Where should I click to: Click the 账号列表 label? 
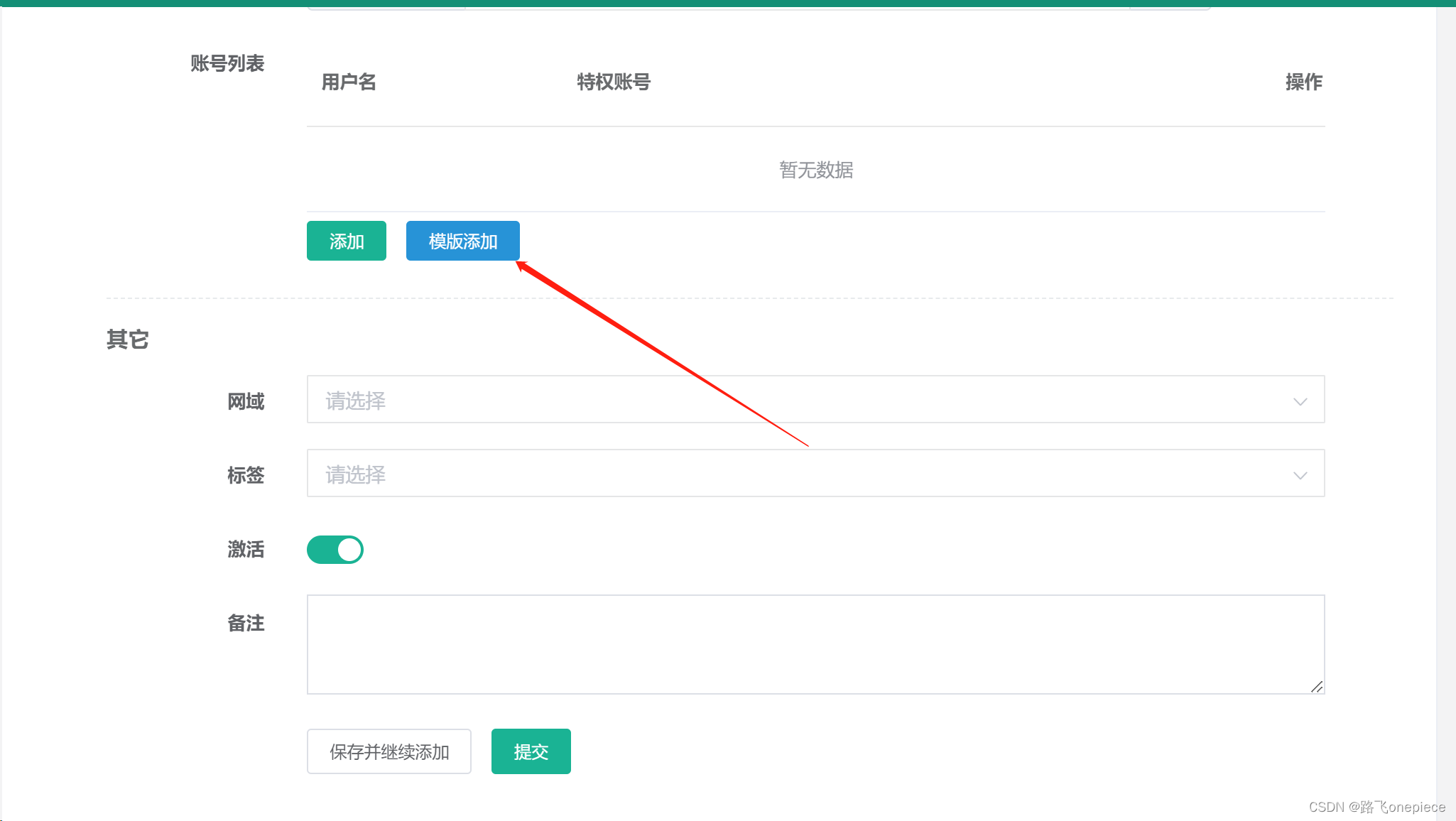(227, 63)
